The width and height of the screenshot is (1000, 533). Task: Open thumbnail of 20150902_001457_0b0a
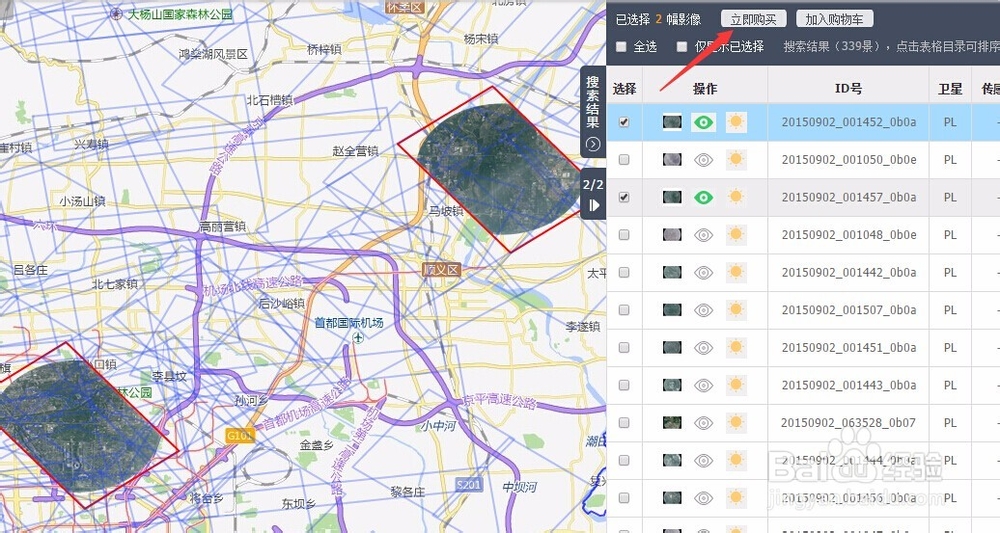tap(672, 197)
